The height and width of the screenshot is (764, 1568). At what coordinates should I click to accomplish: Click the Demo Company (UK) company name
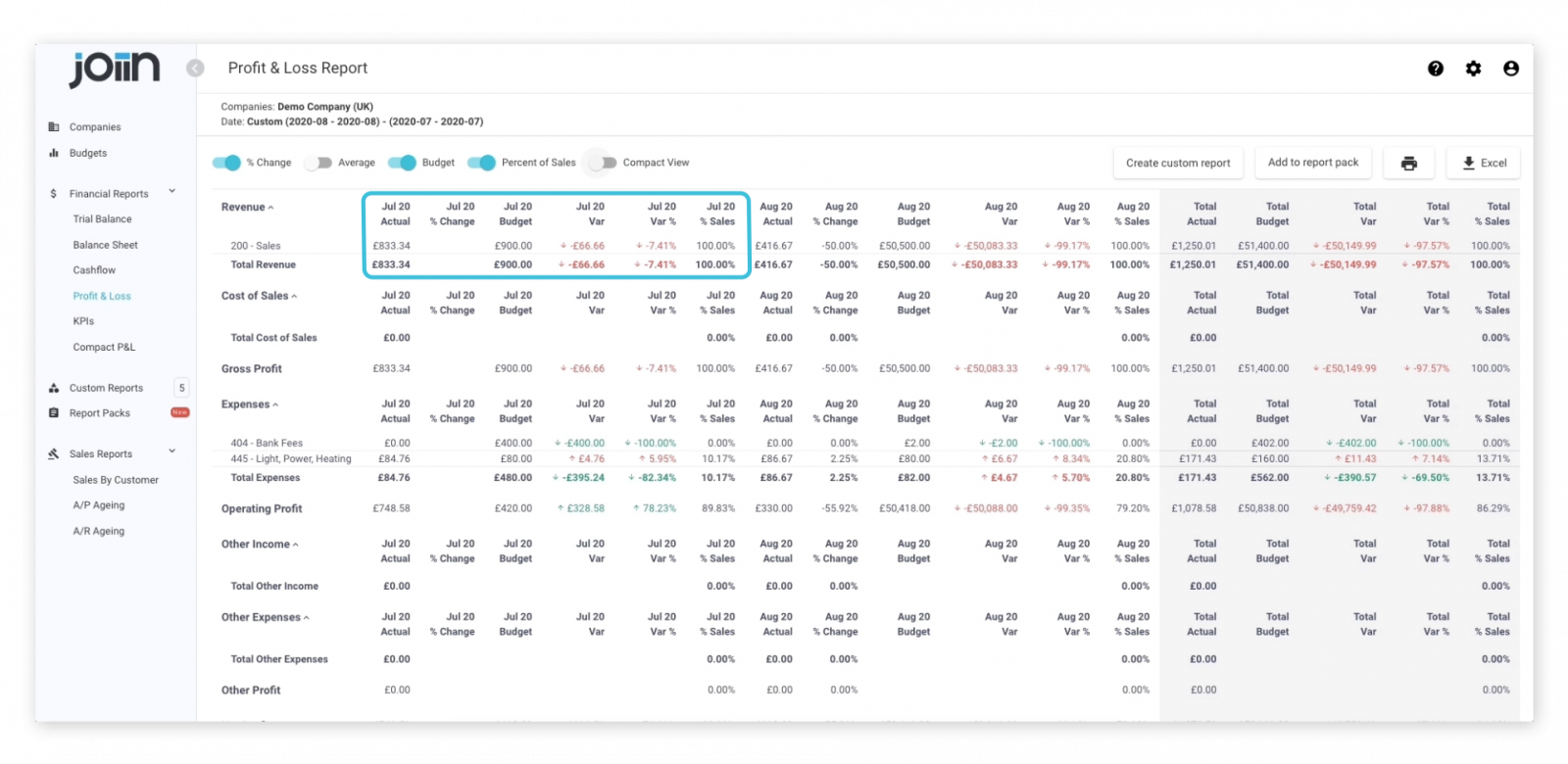click(325, 107)
